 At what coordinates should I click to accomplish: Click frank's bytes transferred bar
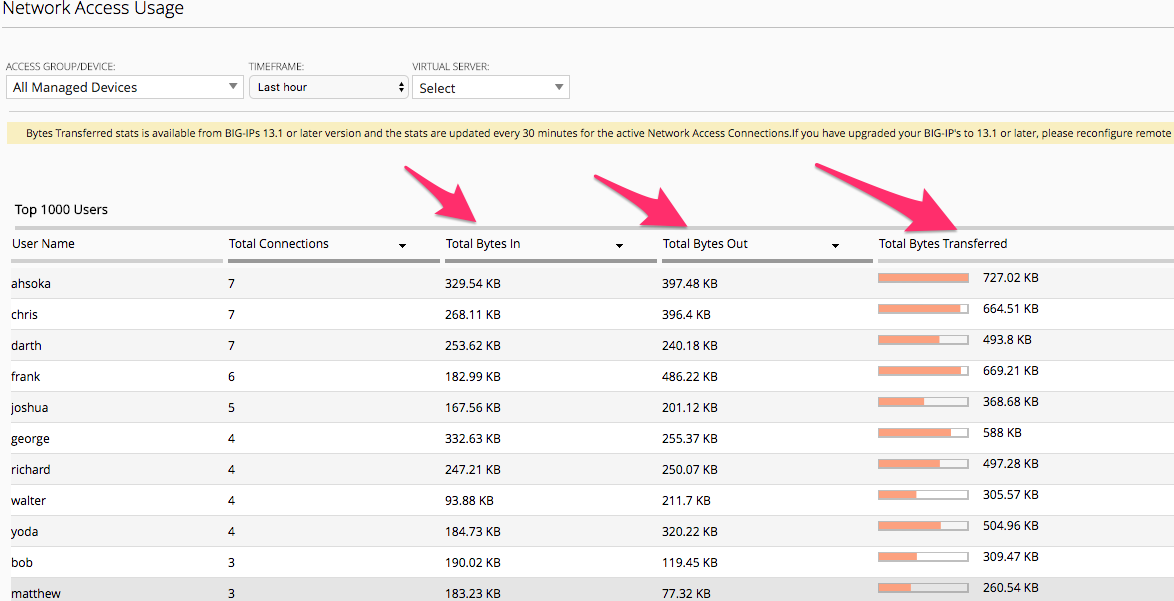point(924,370)
